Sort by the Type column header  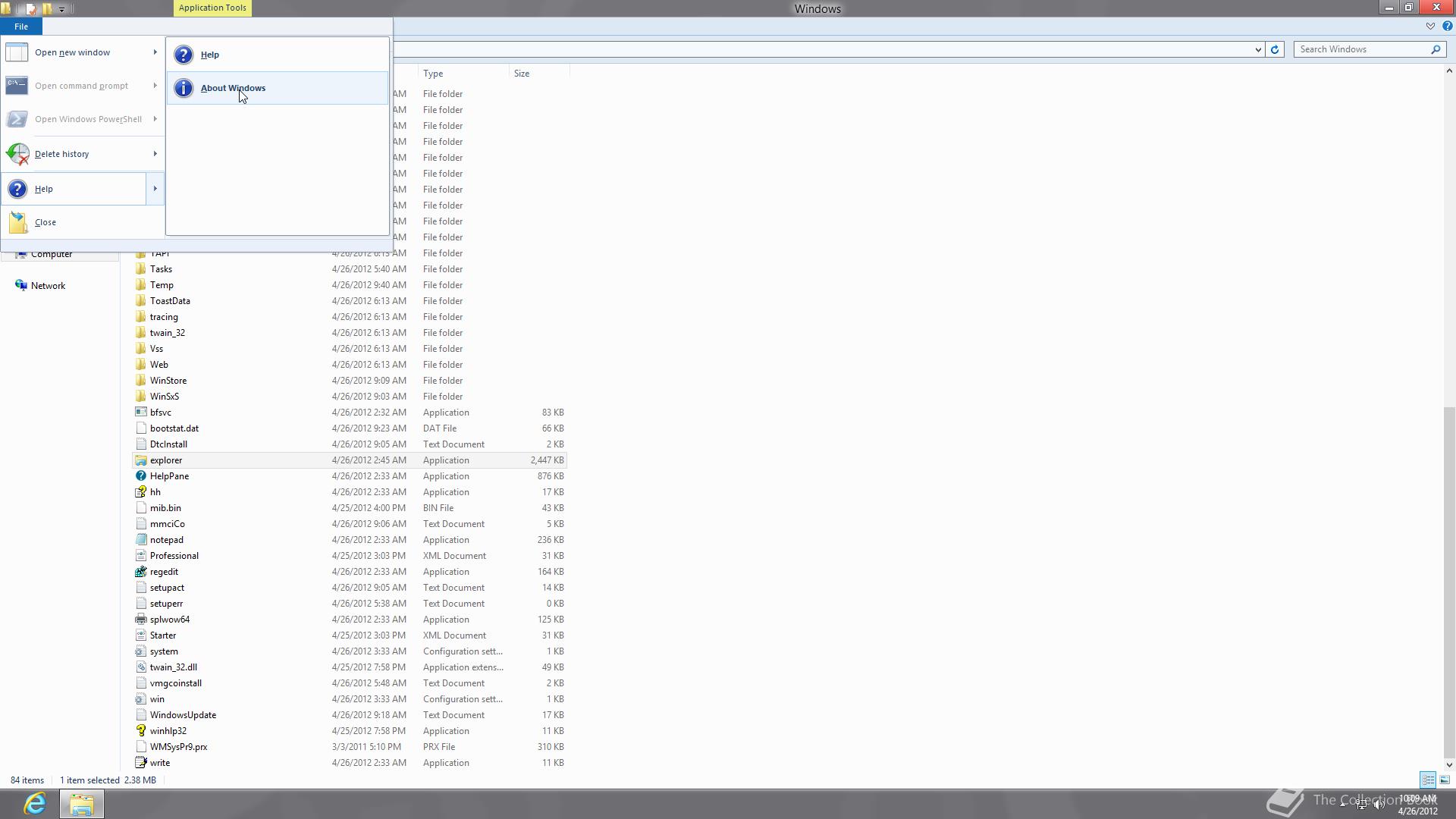point(463,74)
